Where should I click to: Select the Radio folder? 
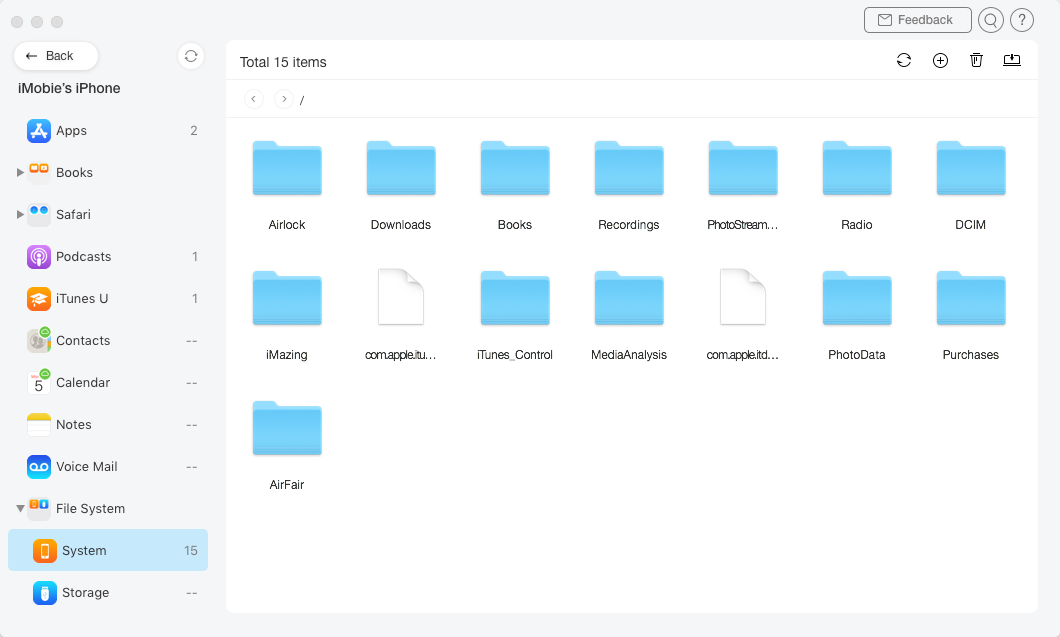[857, 169]
